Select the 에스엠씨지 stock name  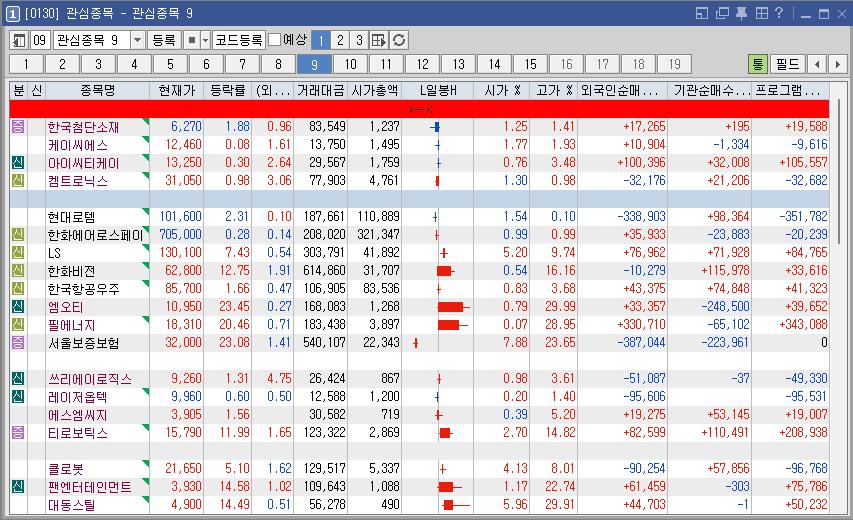pyautogui.click(x=78, y=414)
